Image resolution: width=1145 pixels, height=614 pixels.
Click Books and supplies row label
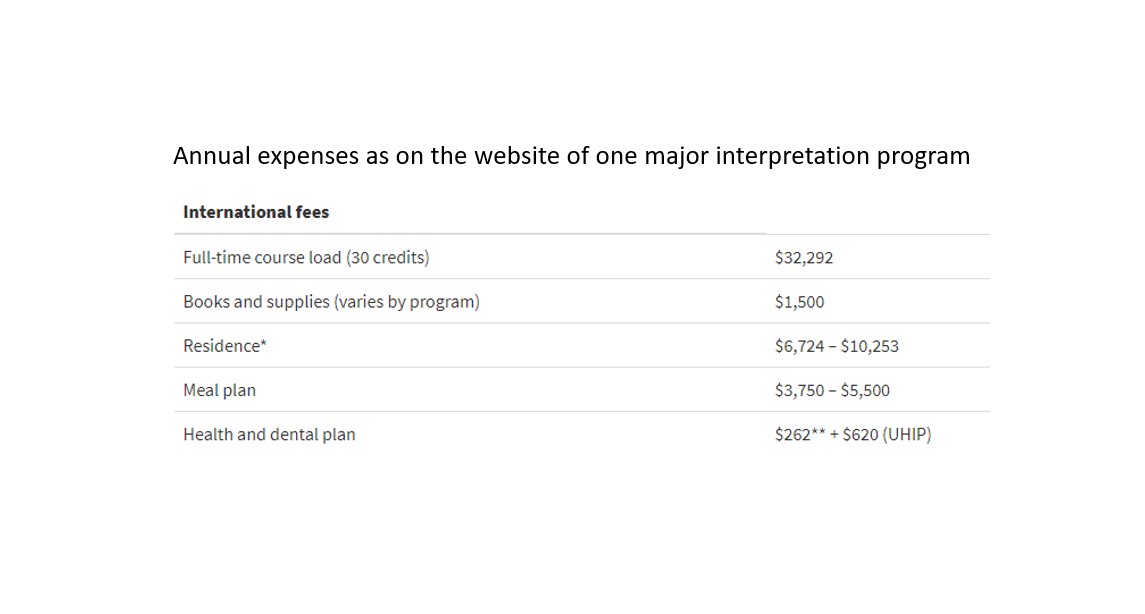pyautogui.click(x=331, y=302)
